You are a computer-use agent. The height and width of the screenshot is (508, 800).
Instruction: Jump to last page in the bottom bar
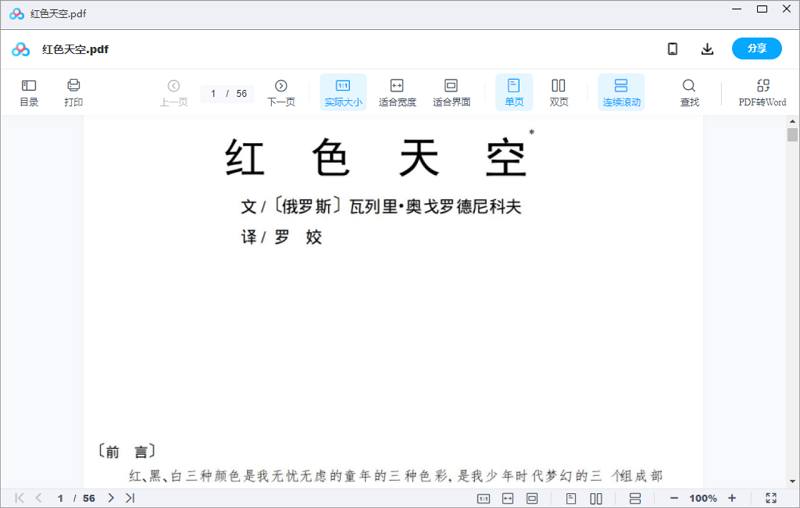click(x=130, y=498)
